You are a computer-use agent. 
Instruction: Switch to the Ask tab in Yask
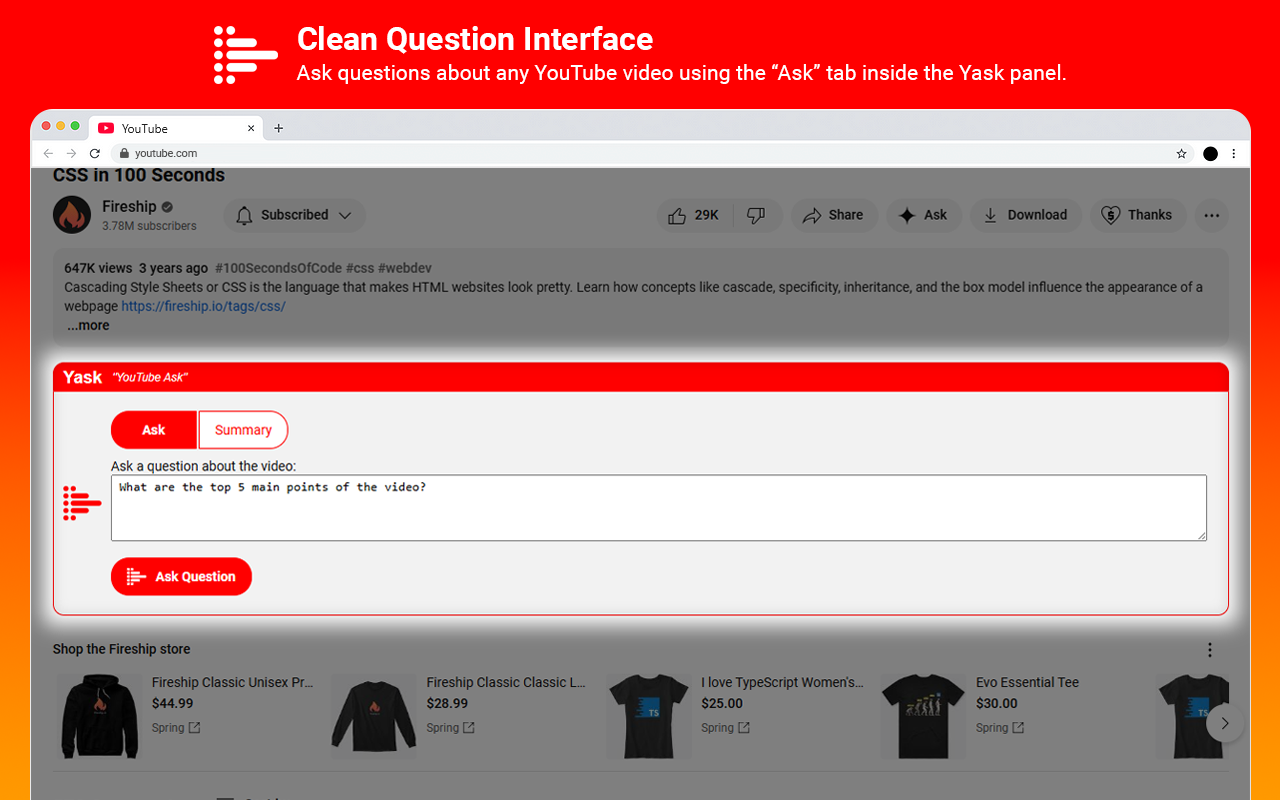click(154, 430)
